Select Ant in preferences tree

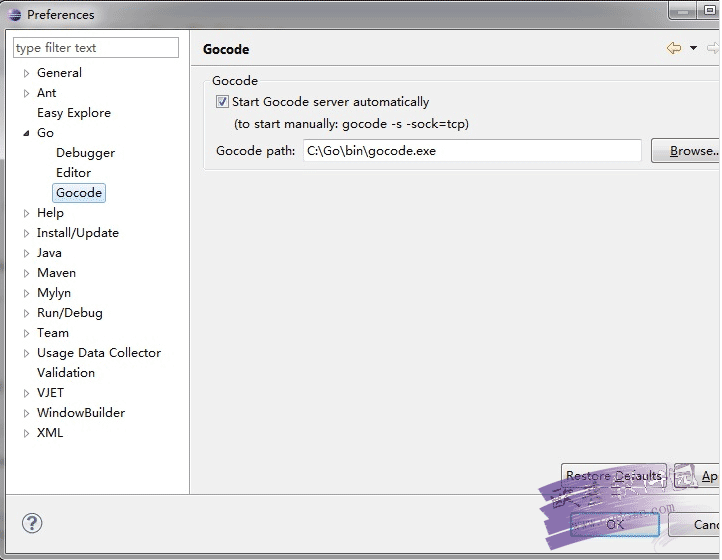pos(47,93)
